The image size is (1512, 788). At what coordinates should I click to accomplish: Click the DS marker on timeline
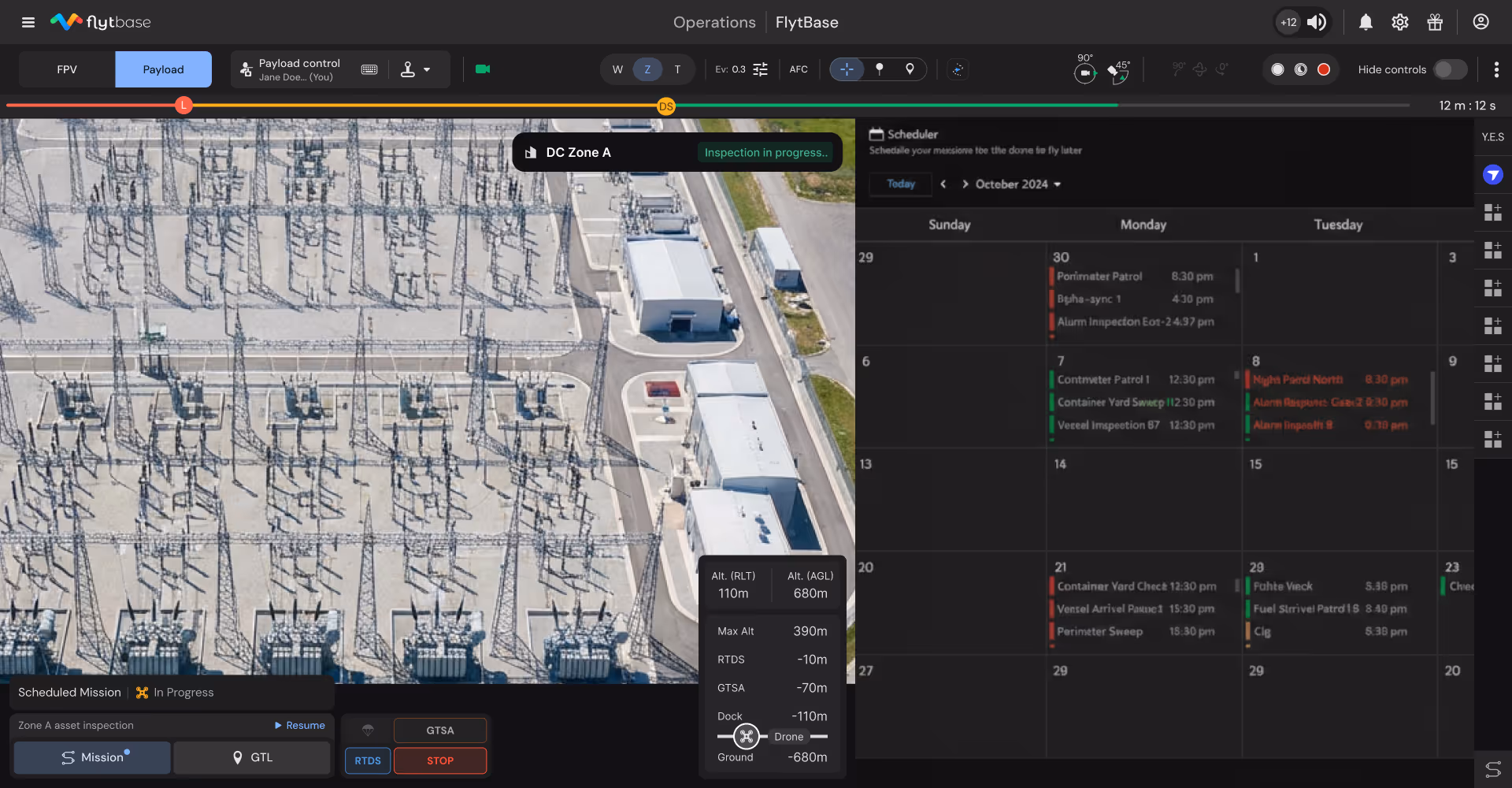click(x=666, y=106)
